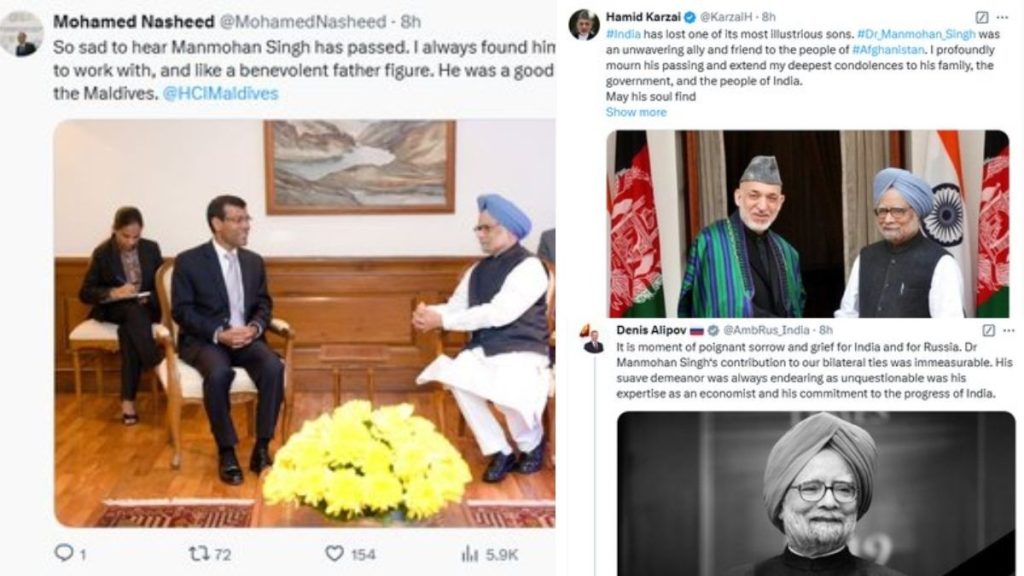Click the Grok icon on Alipov's tweet
Screen dimensions: 1024x576
pyautogui.click(x=989, y=330)
